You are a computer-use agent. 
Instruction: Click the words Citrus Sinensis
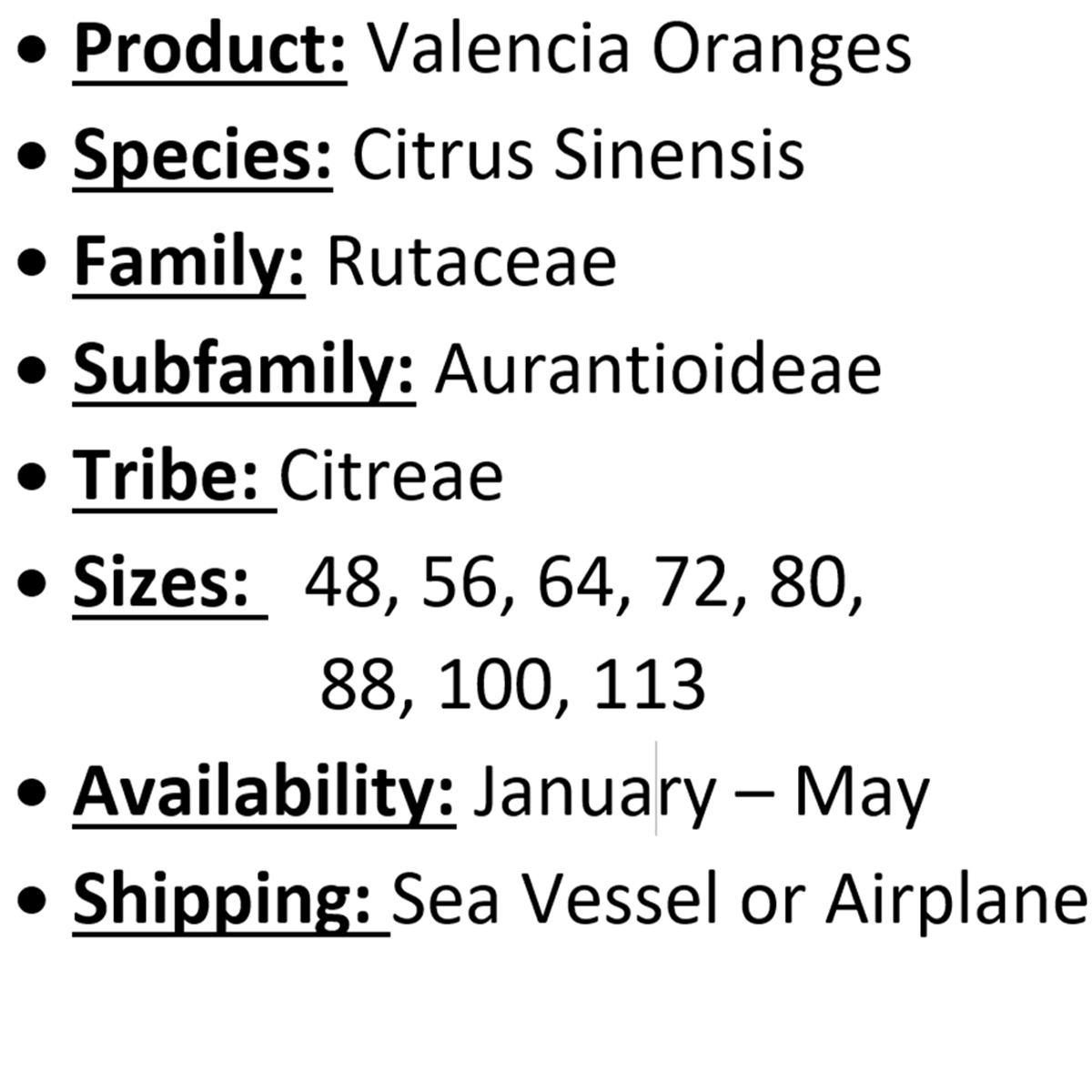578,155
